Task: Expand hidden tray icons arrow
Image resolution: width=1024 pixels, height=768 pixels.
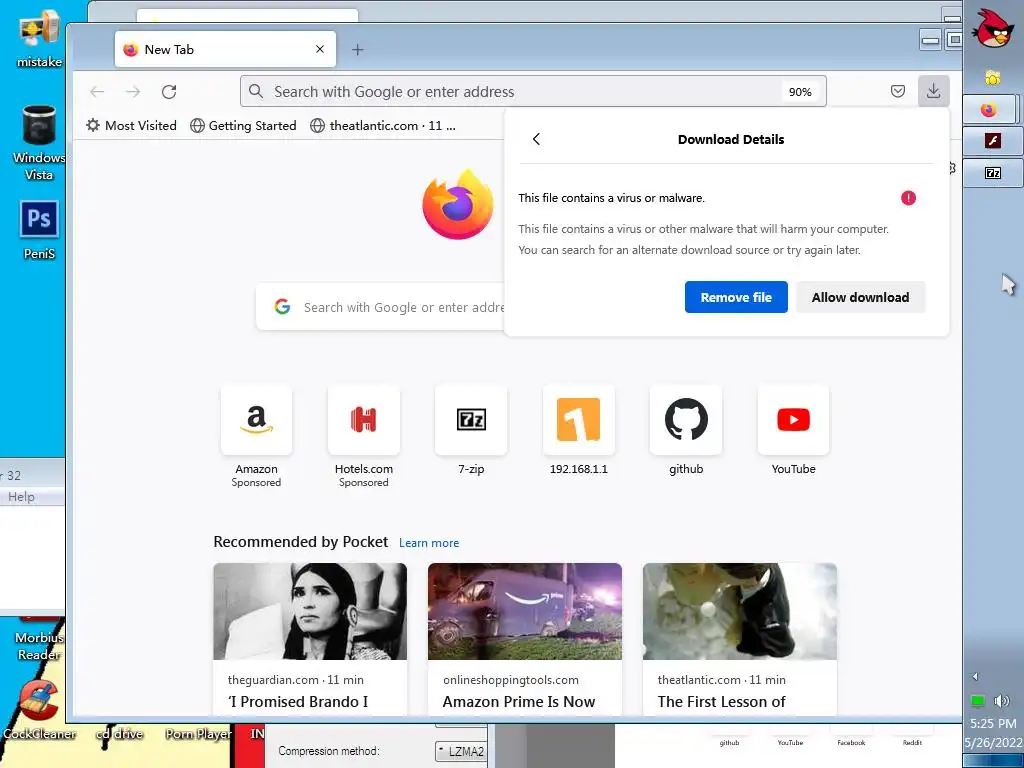Action: coord(975,677)
